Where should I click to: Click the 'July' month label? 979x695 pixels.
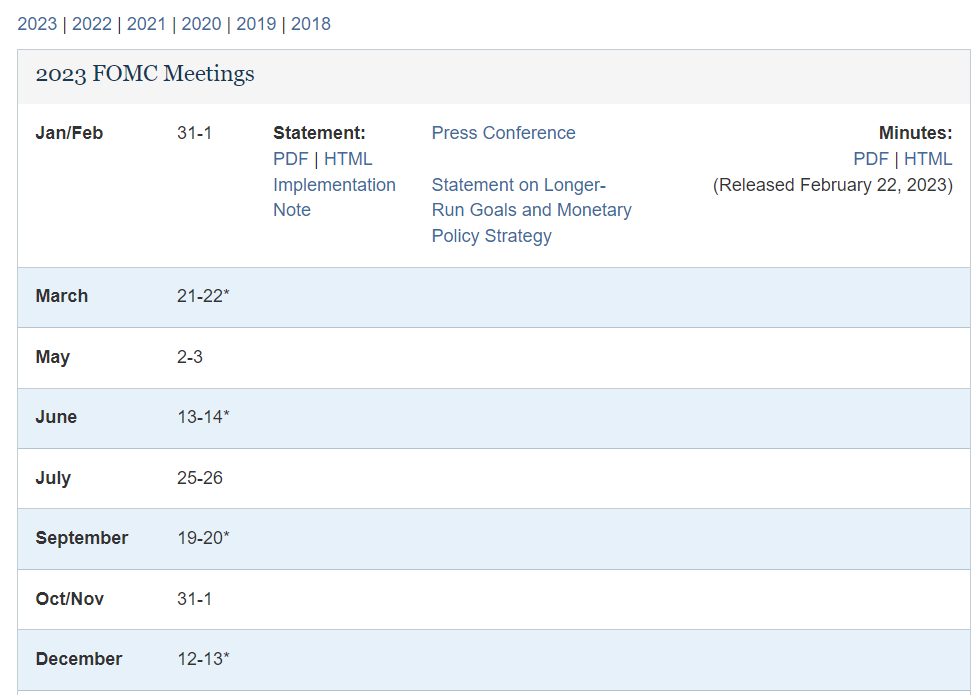coord(53,478)
